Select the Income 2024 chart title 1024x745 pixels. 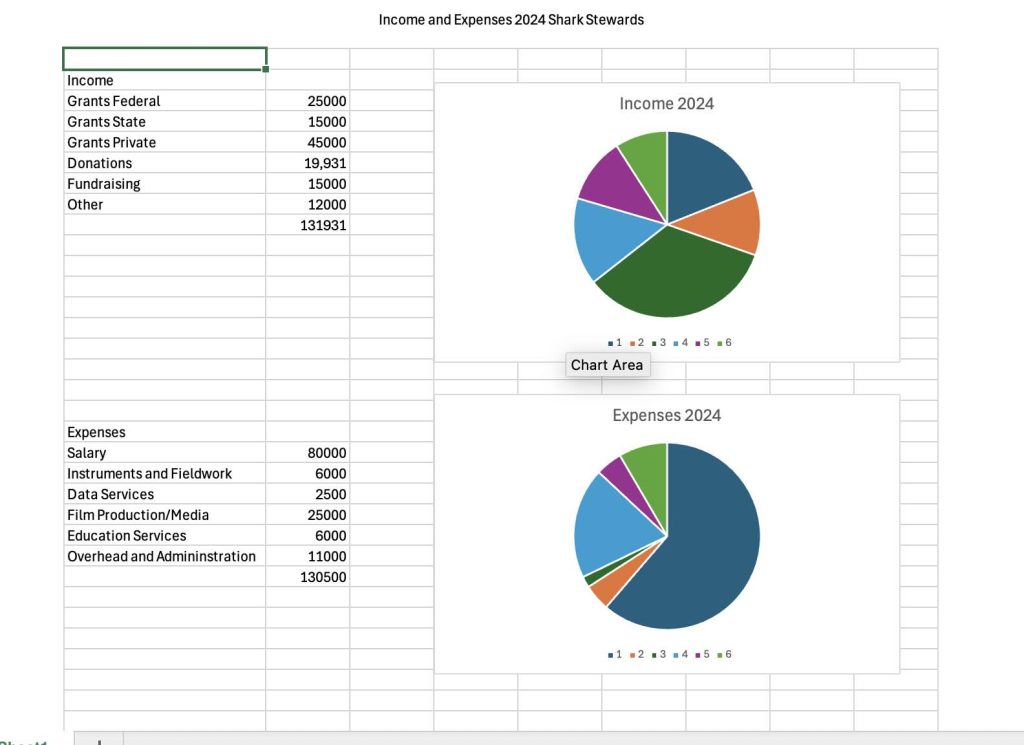tap(666, 104)
